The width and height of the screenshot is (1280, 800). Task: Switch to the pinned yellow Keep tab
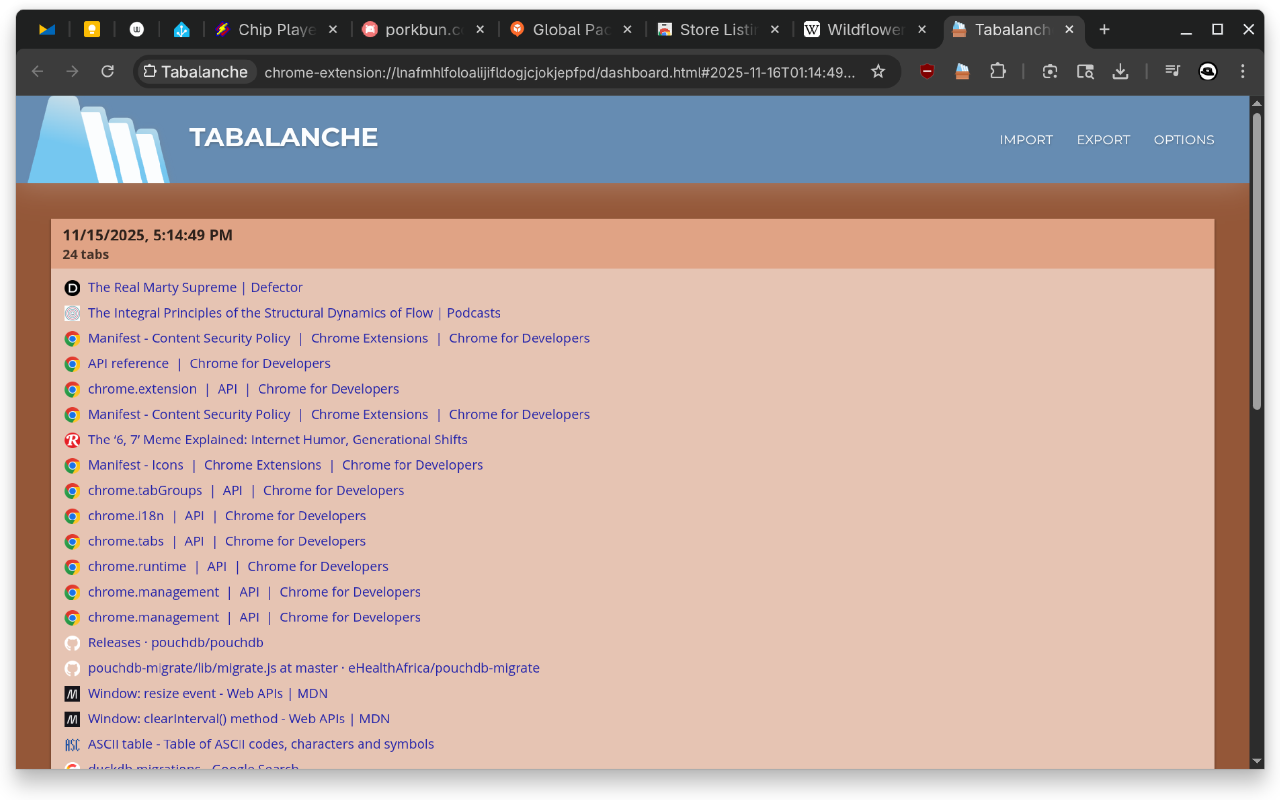point(91,30)
